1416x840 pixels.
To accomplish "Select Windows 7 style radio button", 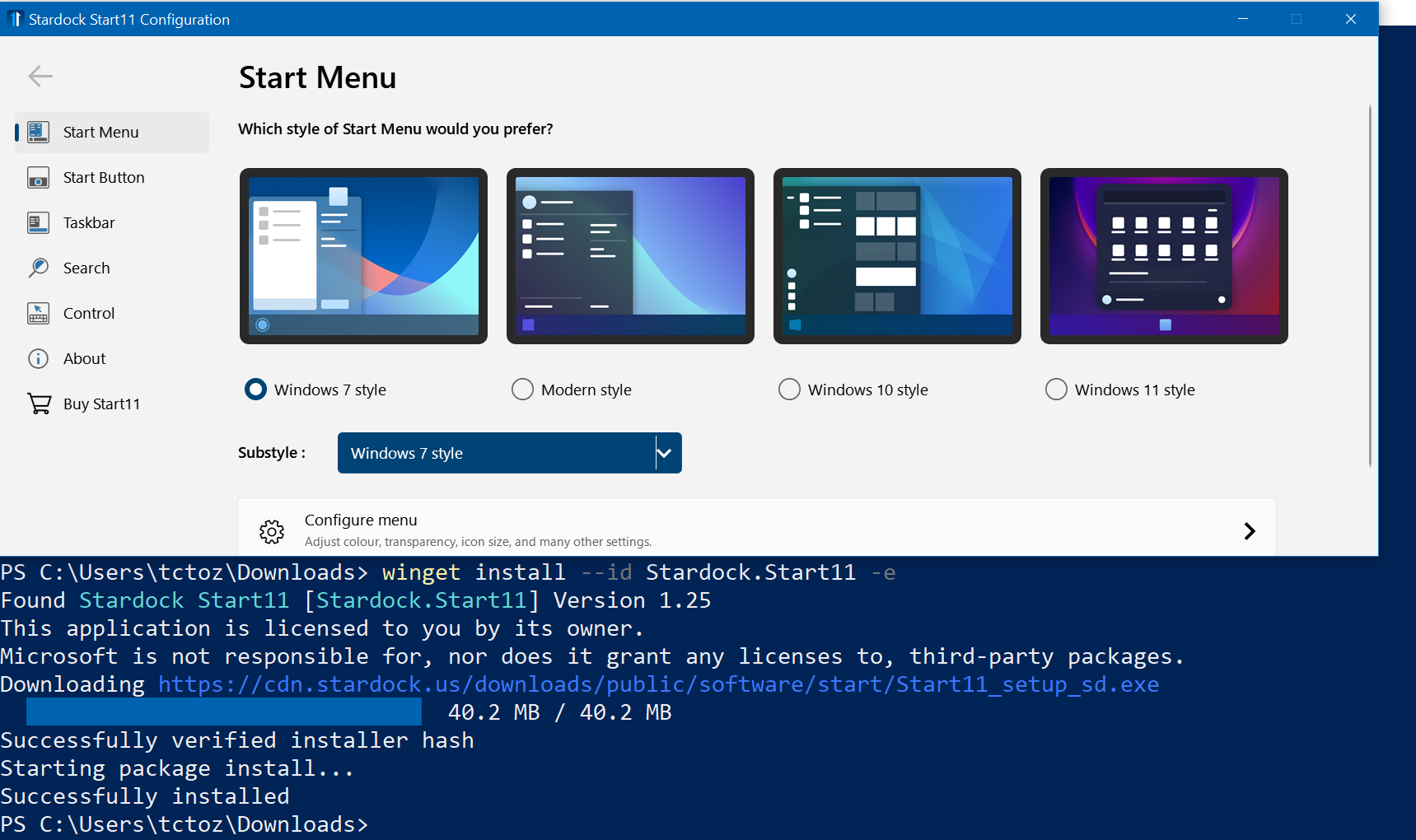I will click(x=255, y=390).
